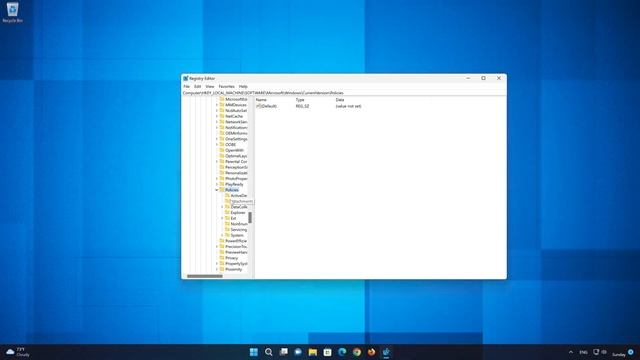Click the OptimalLayout folder icon
This screenshot has height=360, width=640.
tap(222, 156)
